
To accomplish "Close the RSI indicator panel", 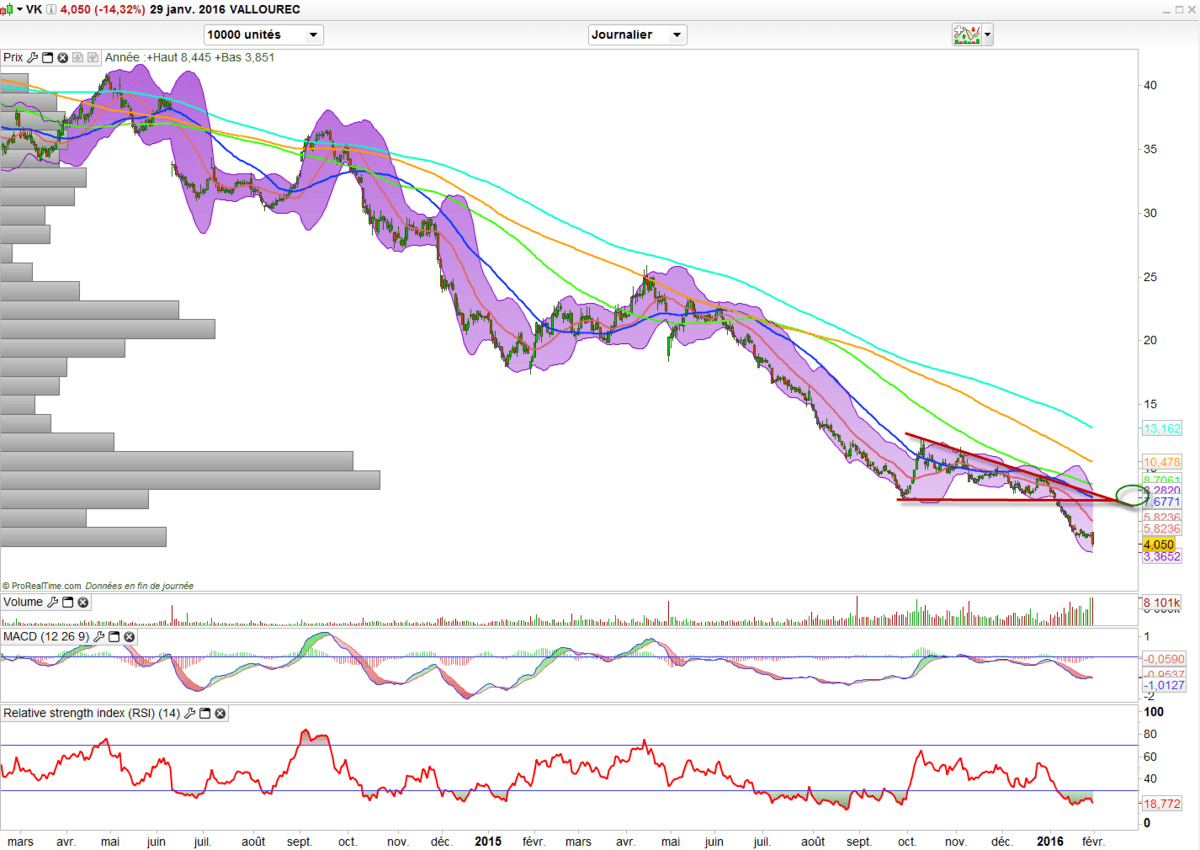I will pos(220,714).
